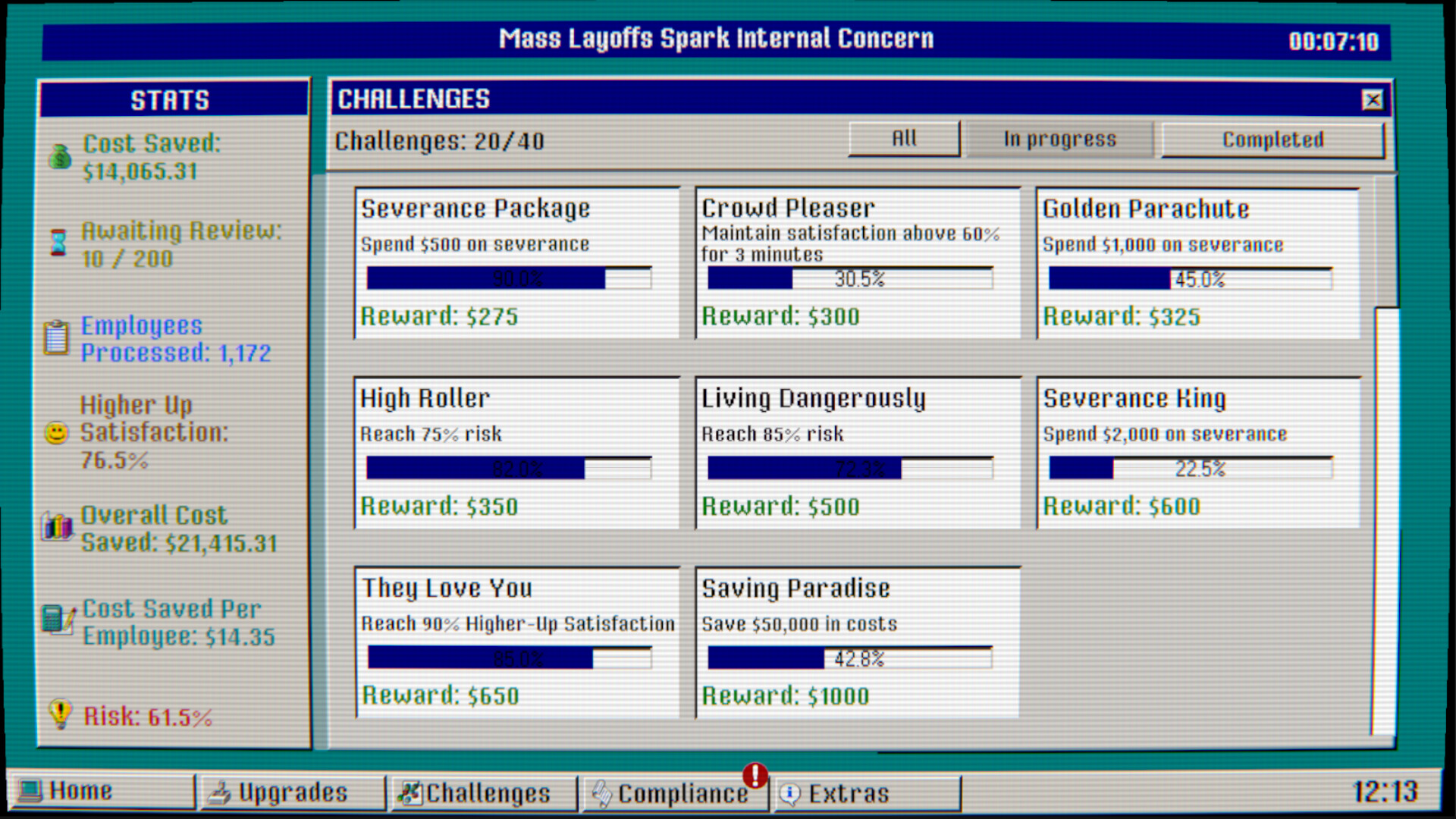Open the Extras taskbar button
Screen dimensions: 1456x819
[866, 794]
